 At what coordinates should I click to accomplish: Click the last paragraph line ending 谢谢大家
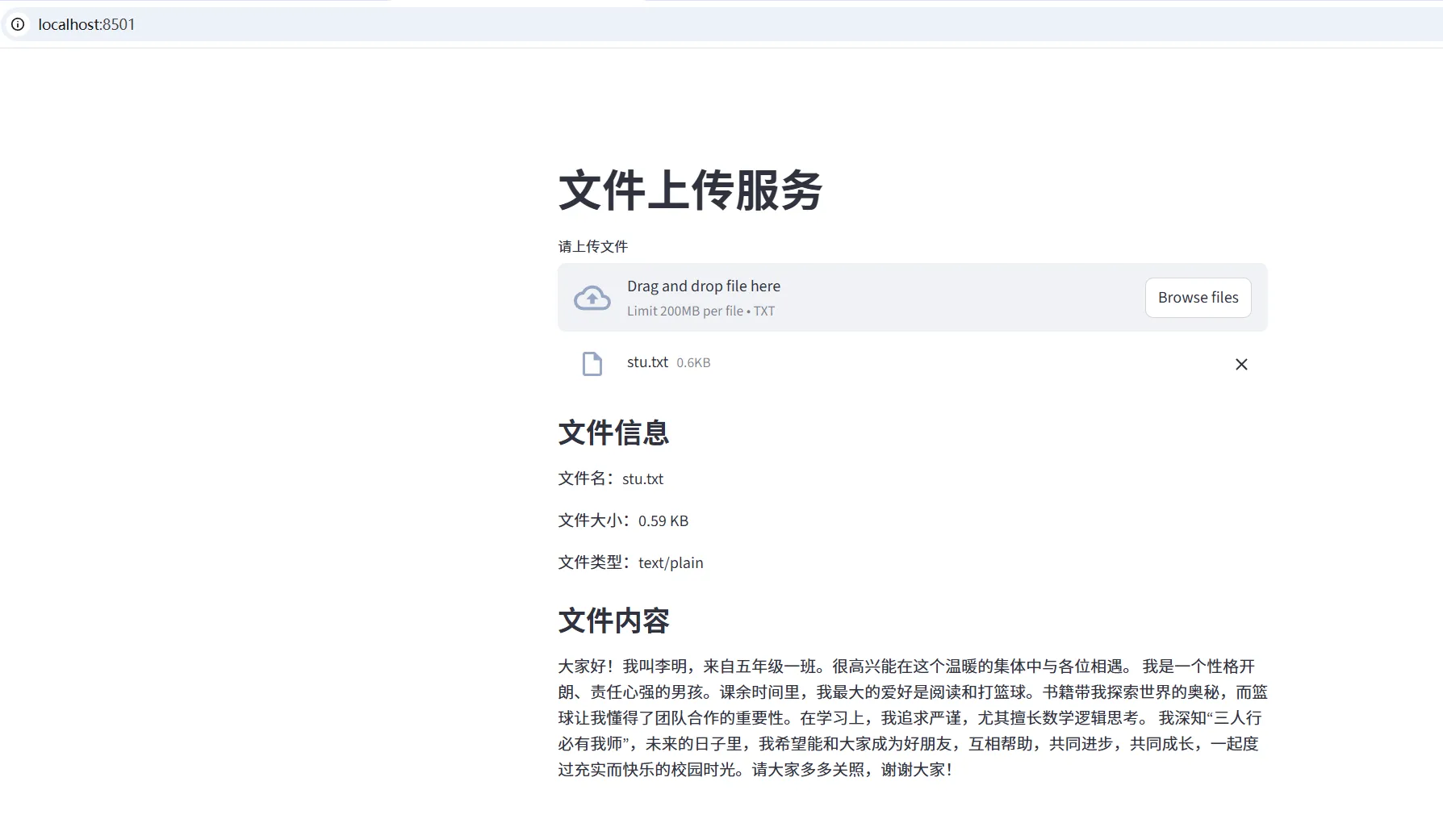[755, 770]
